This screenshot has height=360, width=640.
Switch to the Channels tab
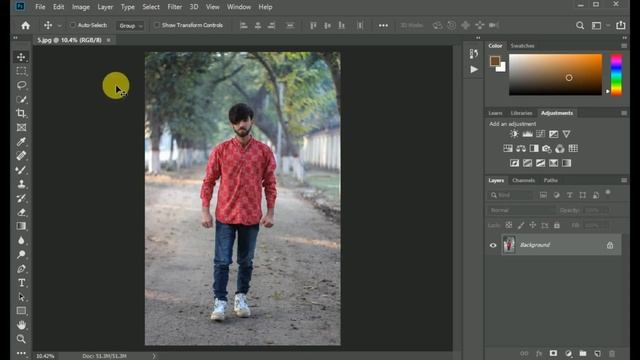[523, 180]
